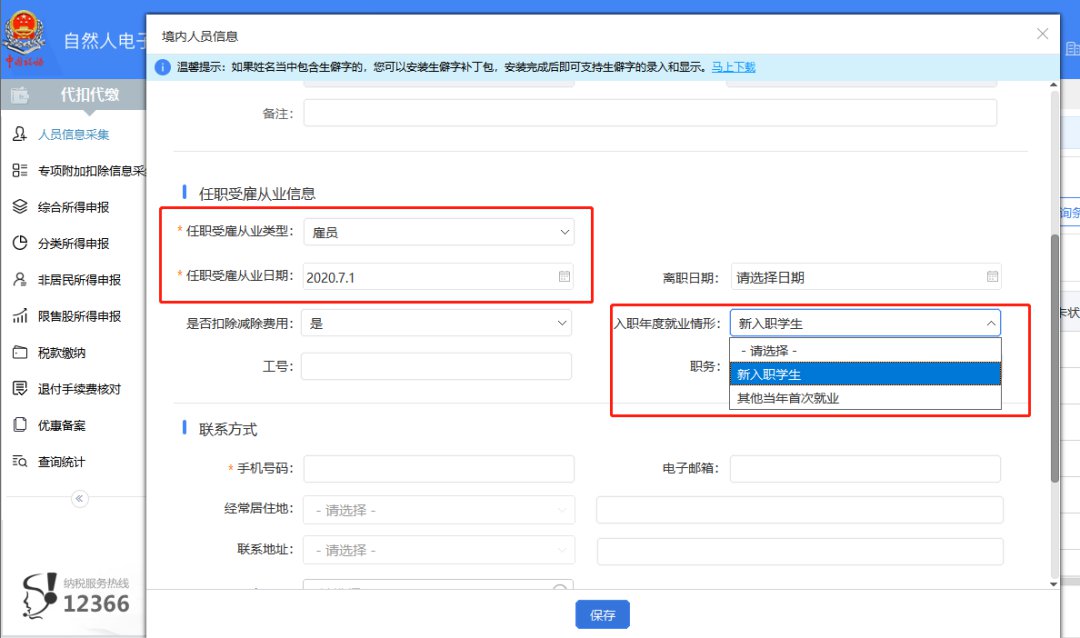
Task: Click the 综合所得申报 layers icon
Action: pyautogui.click(x=19, y=207)
